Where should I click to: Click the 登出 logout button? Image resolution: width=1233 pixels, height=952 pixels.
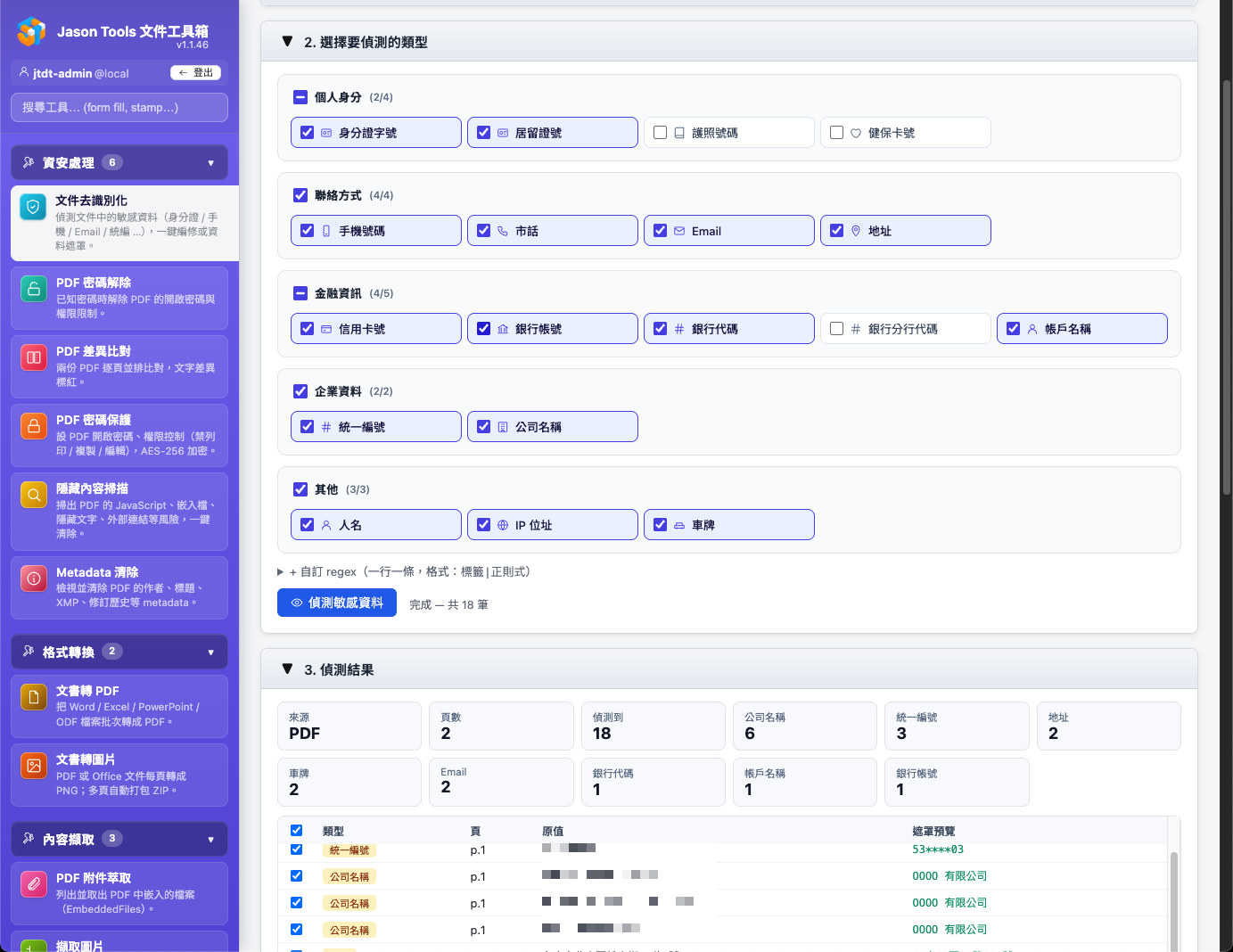point(195,73)
